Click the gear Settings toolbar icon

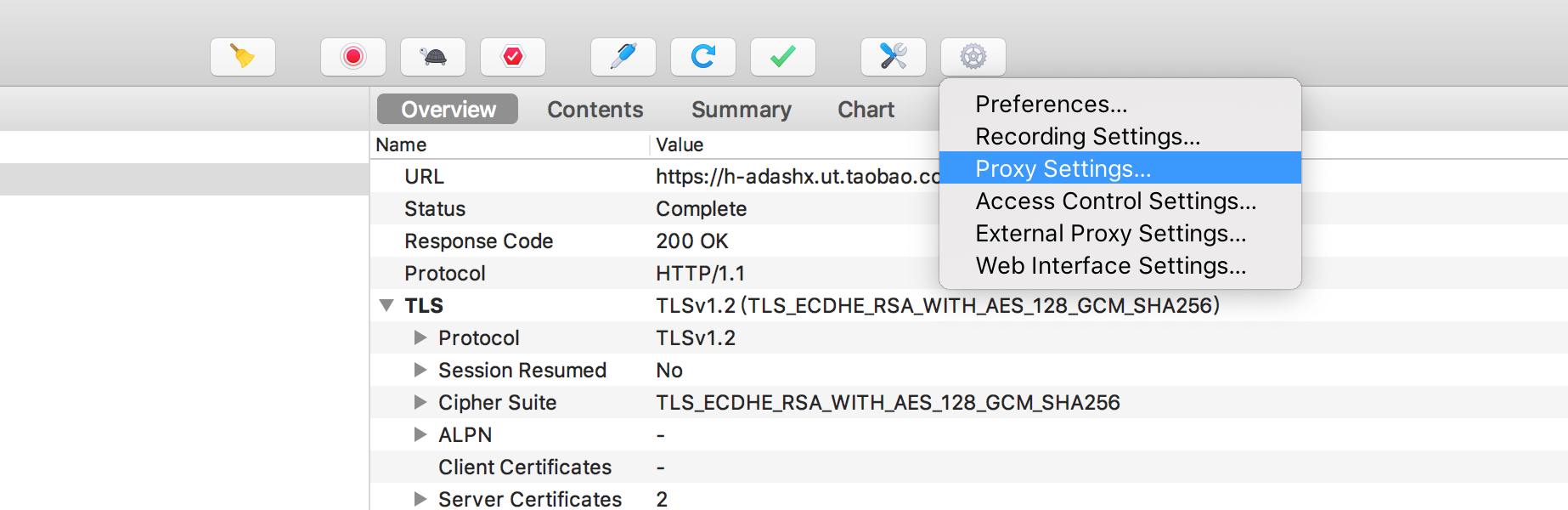click(x=973, y=57)
